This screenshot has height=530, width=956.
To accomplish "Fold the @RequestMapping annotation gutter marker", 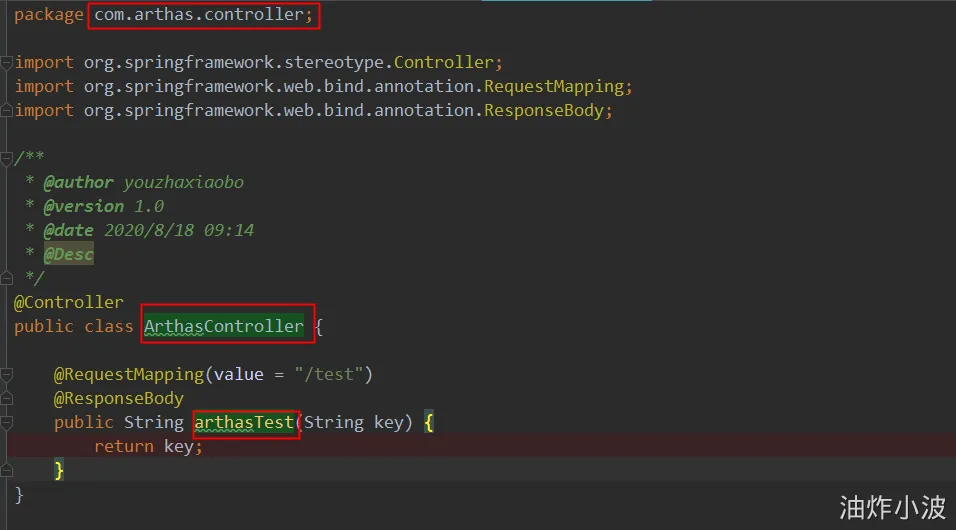I will click(x=6, y=374).
